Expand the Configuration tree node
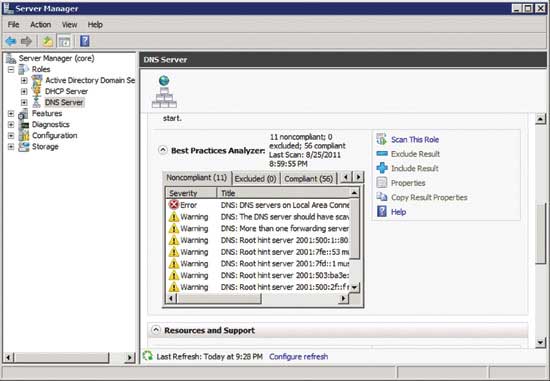Viewport: 550px width, 381px height. (11, 135)
